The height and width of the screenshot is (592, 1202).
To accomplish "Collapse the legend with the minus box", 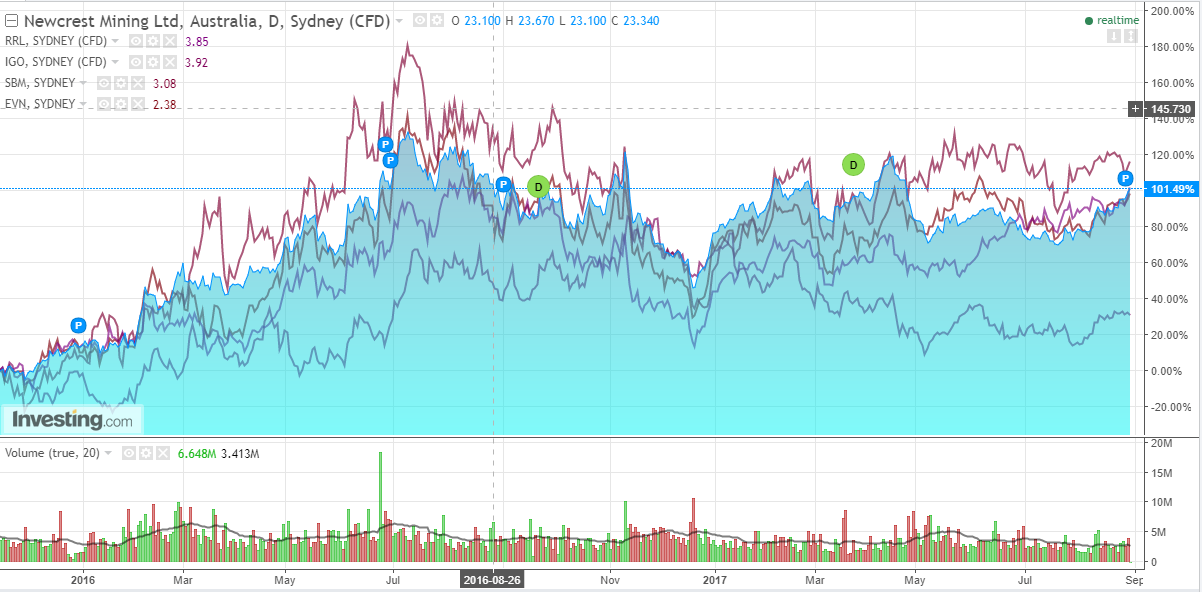I will (x=11, y=21).
